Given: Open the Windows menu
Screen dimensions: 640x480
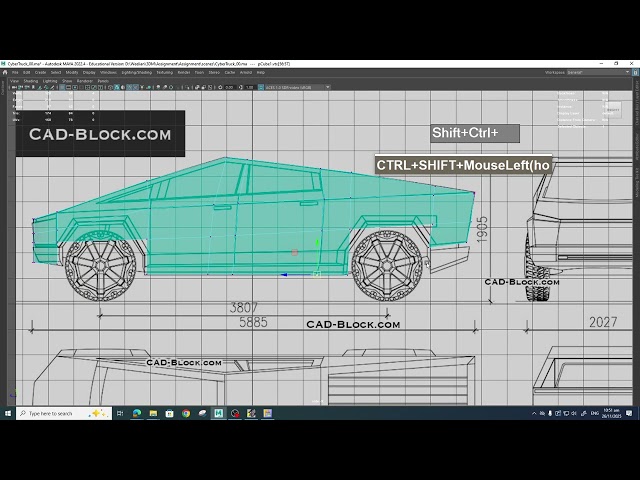Looking at the screenshot, I should click(x=109, y=72).
